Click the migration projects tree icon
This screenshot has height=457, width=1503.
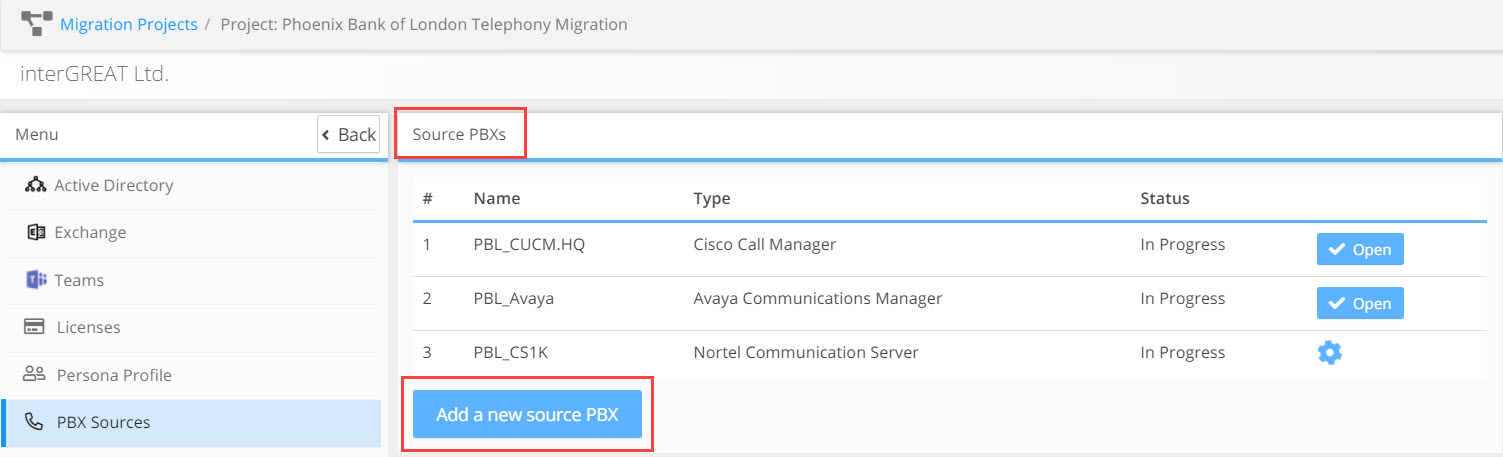[37, 24]
